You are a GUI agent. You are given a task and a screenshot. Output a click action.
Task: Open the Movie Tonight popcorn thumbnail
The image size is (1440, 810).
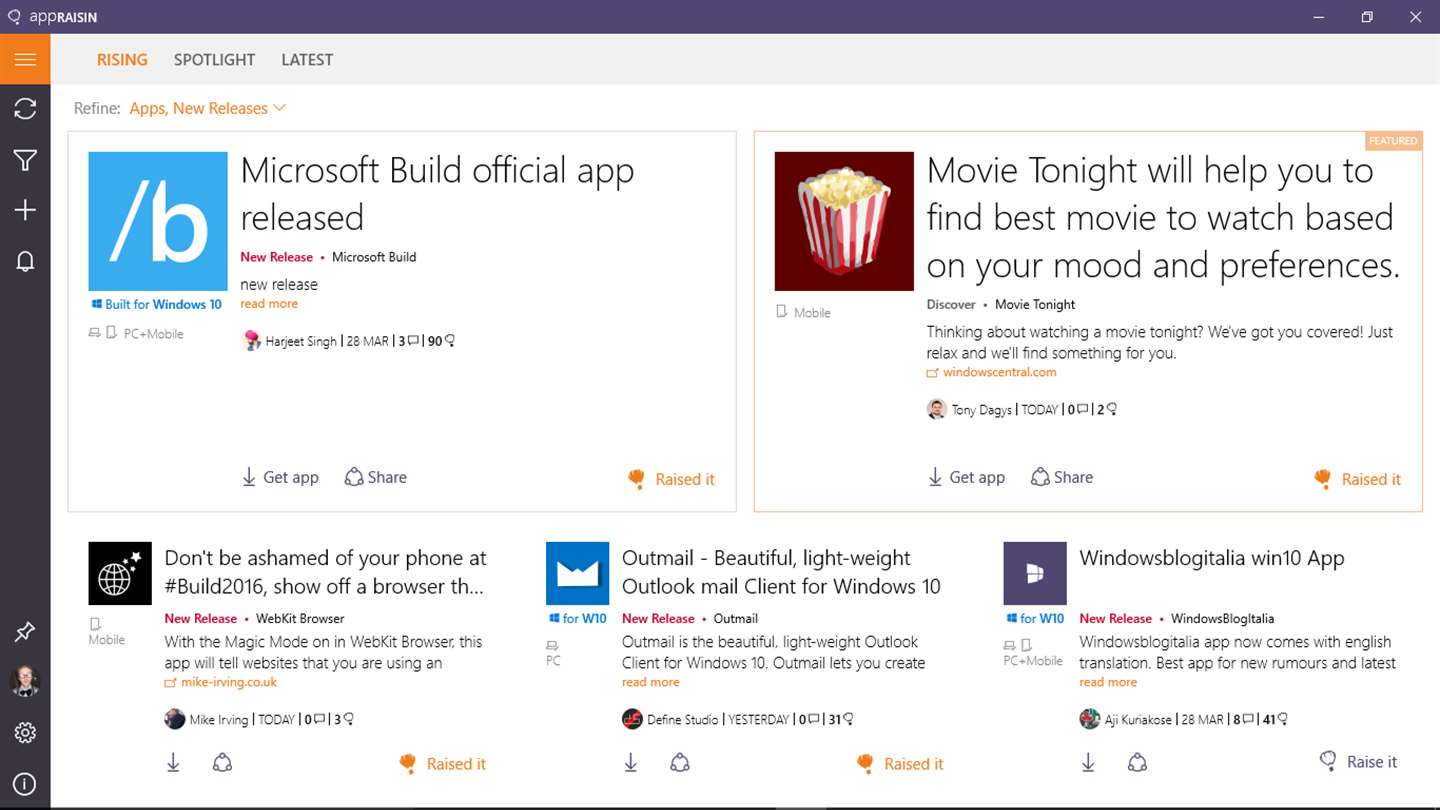tap(844, 221)
